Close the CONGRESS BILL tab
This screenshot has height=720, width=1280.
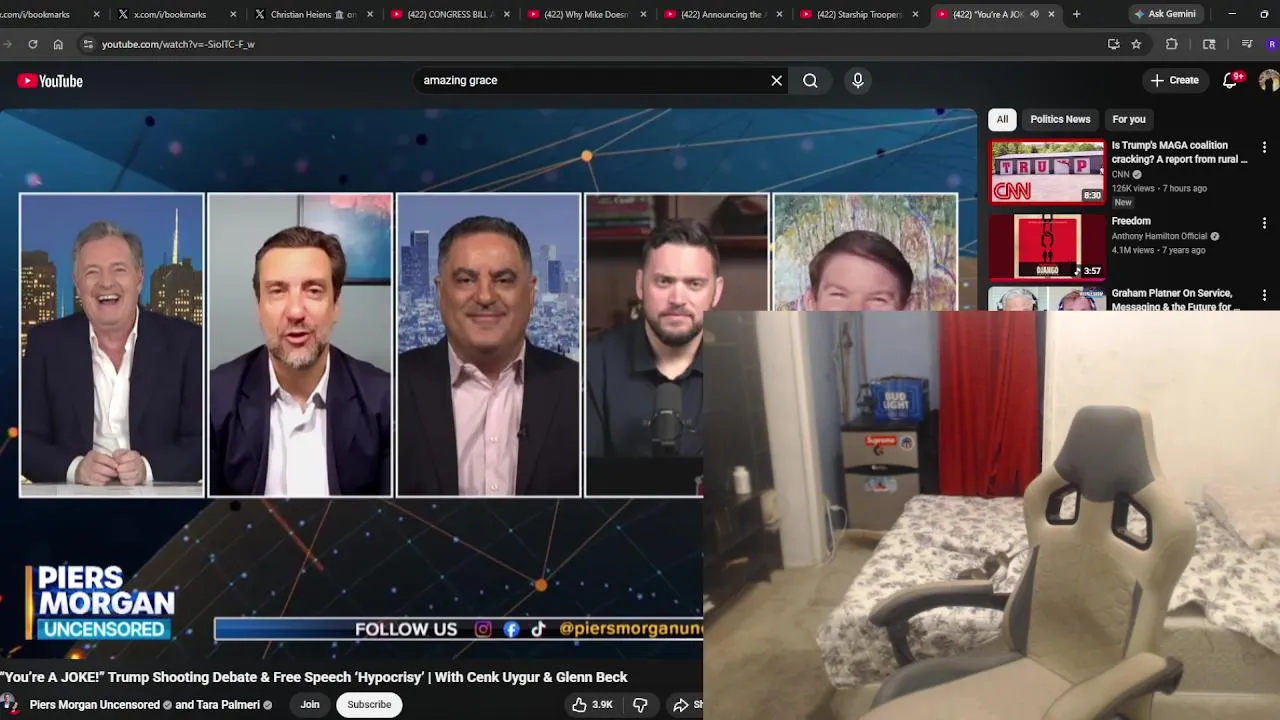[506, 14]
